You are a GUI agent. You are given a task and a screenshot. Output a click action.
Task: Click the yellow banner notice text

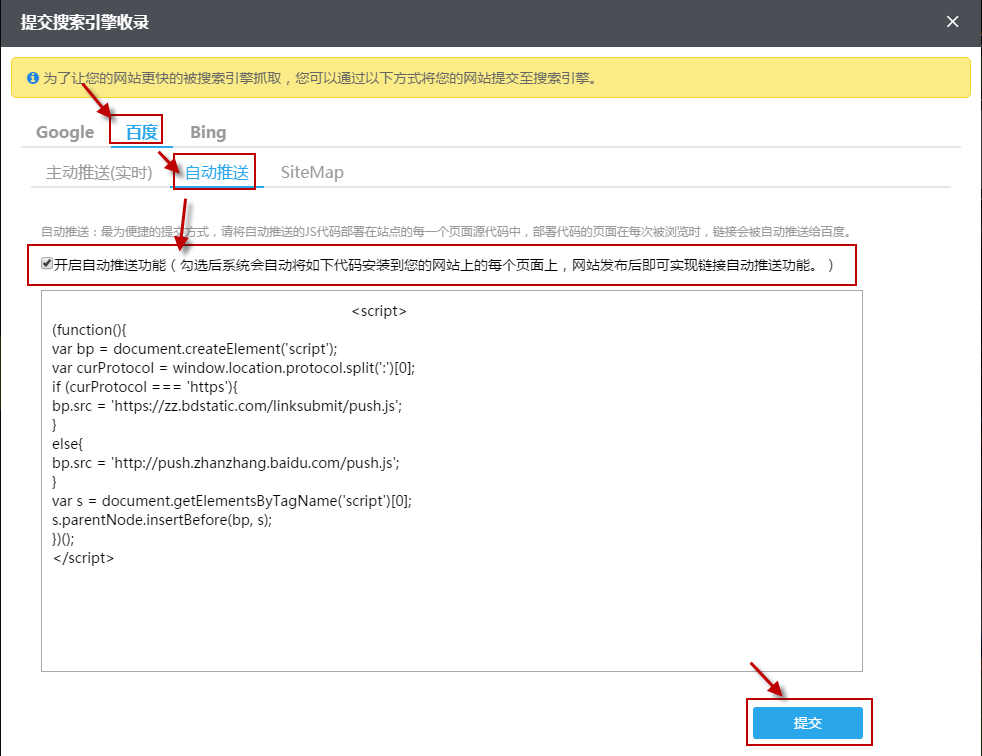[320, 77]
